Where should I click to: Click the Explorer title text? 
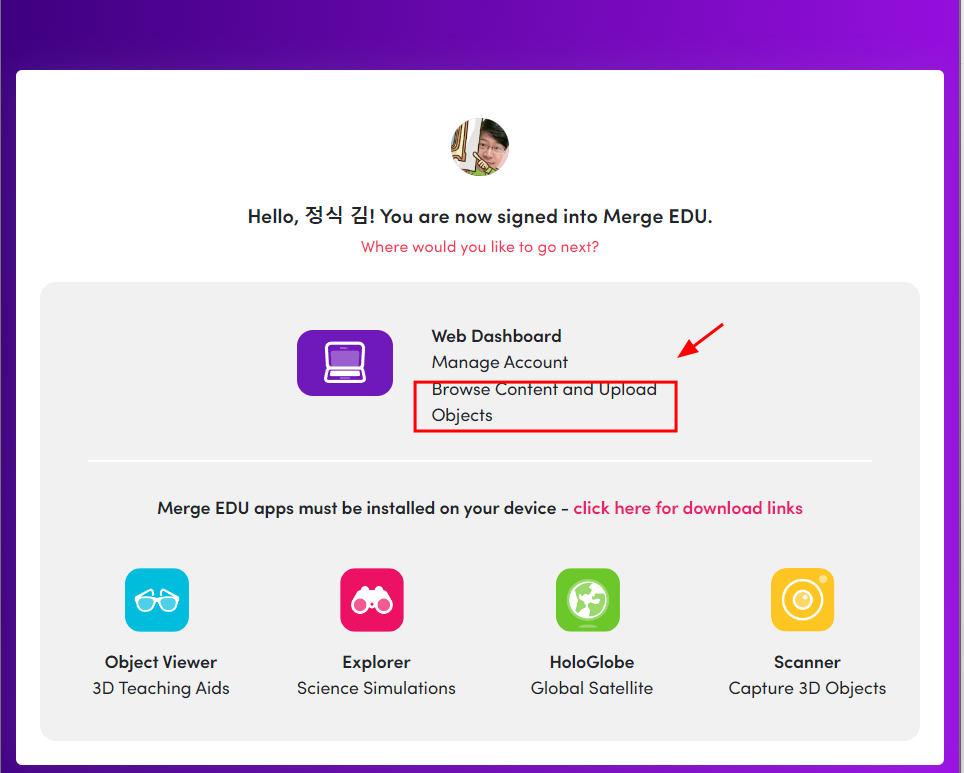click(376, 662)
